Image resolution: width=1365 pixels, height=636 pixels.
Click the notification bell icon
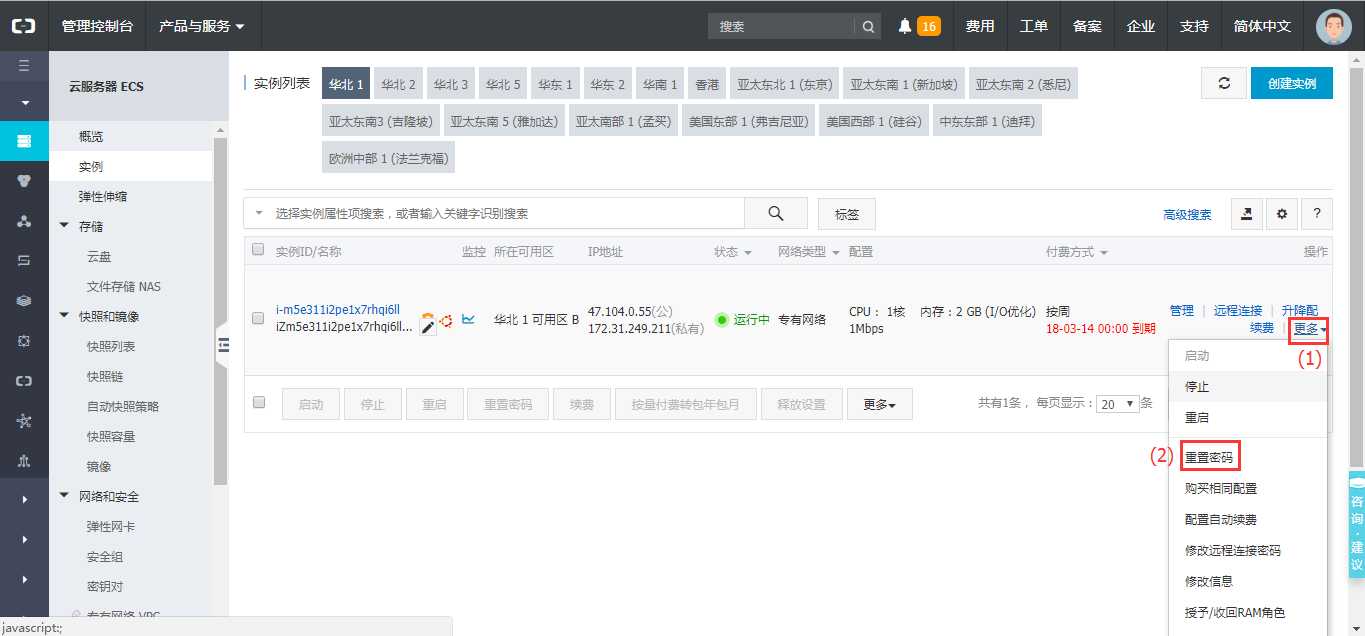coord(905,26)
